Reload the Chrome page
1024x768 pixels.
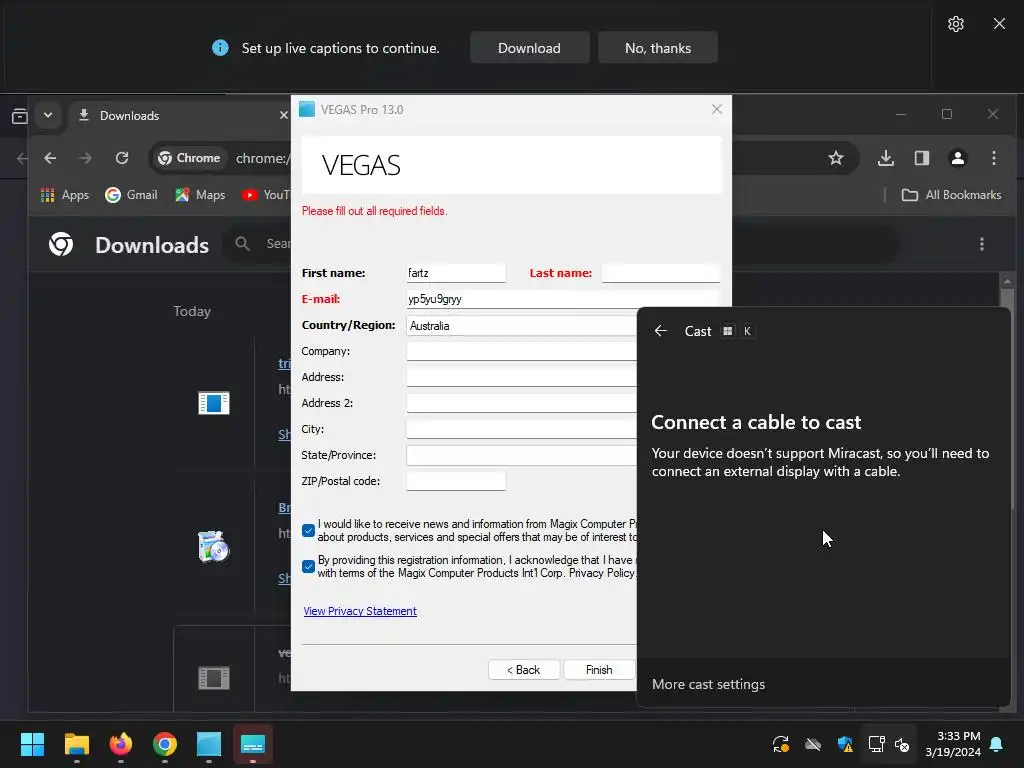[121, 158]
